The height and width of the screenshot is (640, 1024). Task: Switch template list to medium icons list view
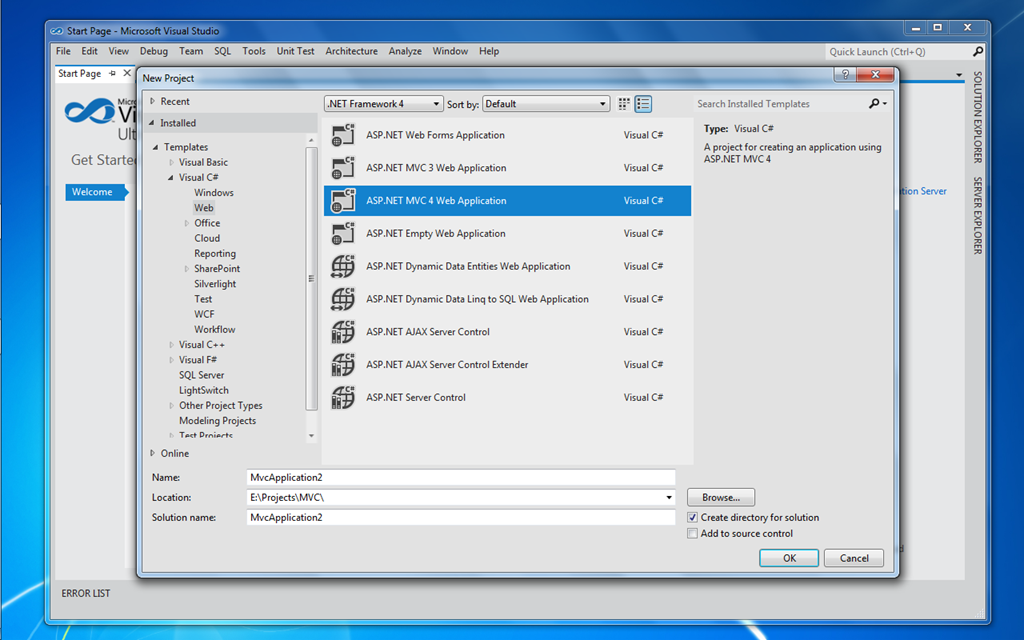(643, 104)
